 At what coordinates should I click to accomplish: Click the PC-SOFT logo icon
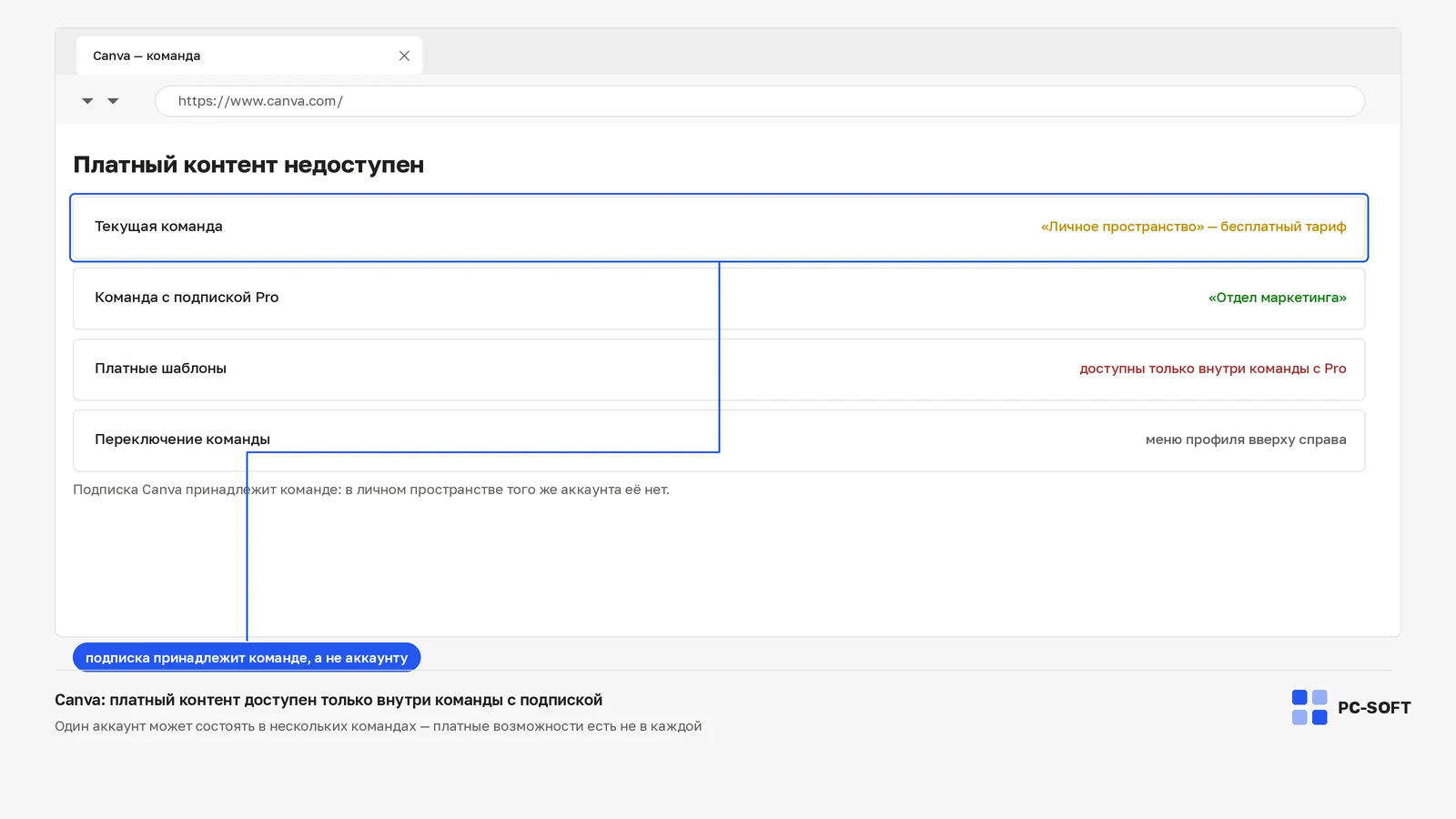(1309, 707)
